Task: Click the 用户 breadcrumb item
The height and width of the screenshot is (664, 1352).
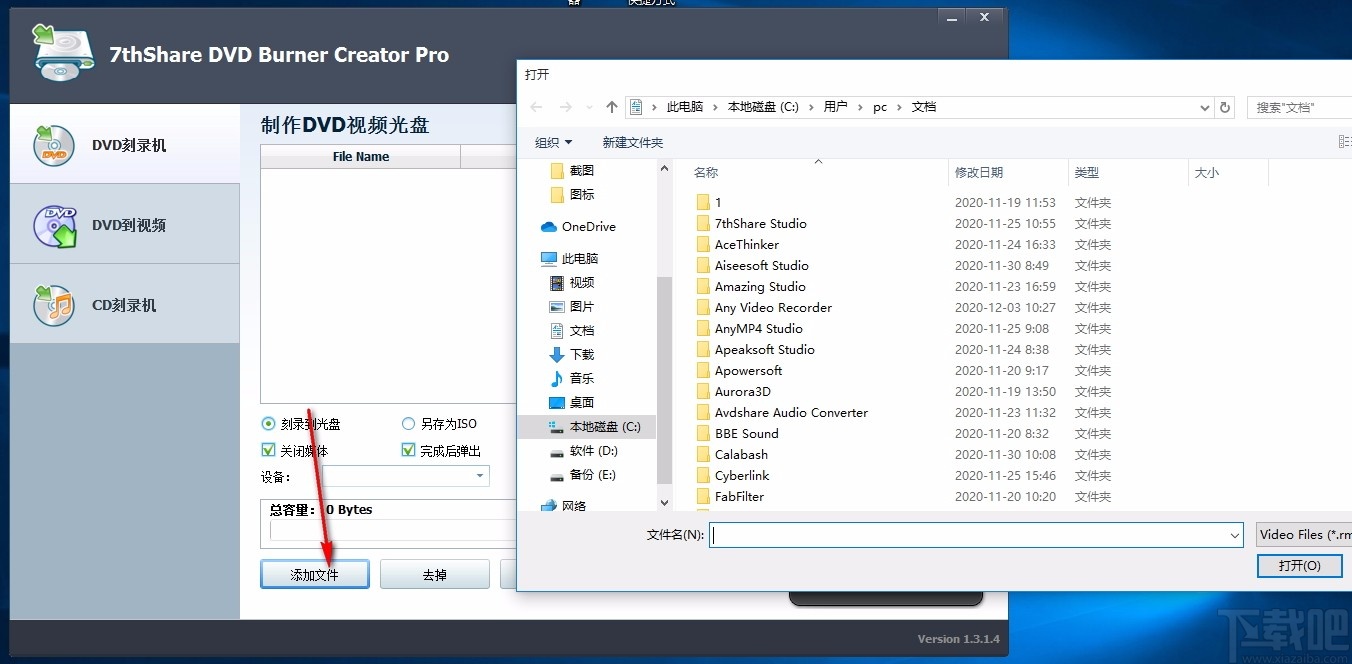Action: click(835, 107)
